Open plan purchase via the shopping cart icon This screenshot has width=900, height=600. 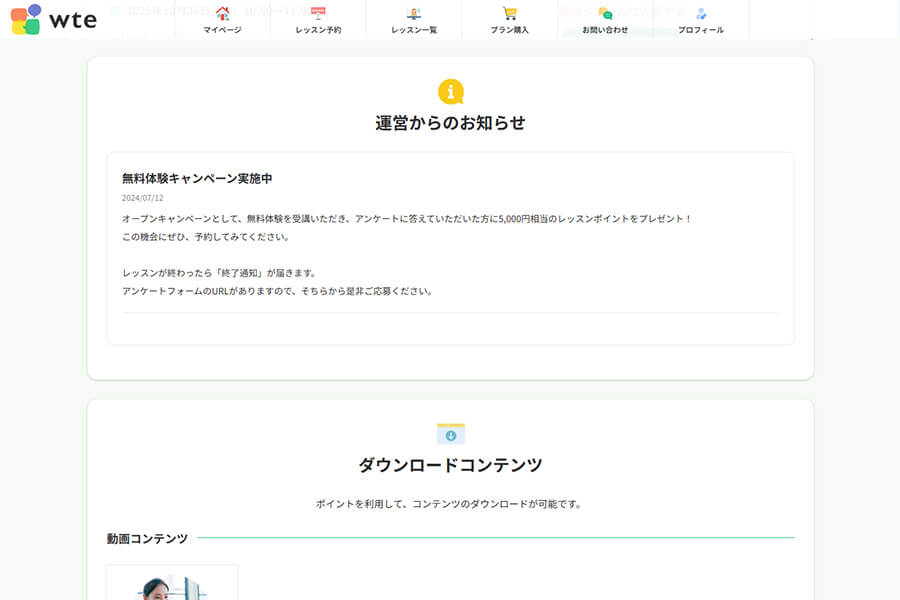510,12
